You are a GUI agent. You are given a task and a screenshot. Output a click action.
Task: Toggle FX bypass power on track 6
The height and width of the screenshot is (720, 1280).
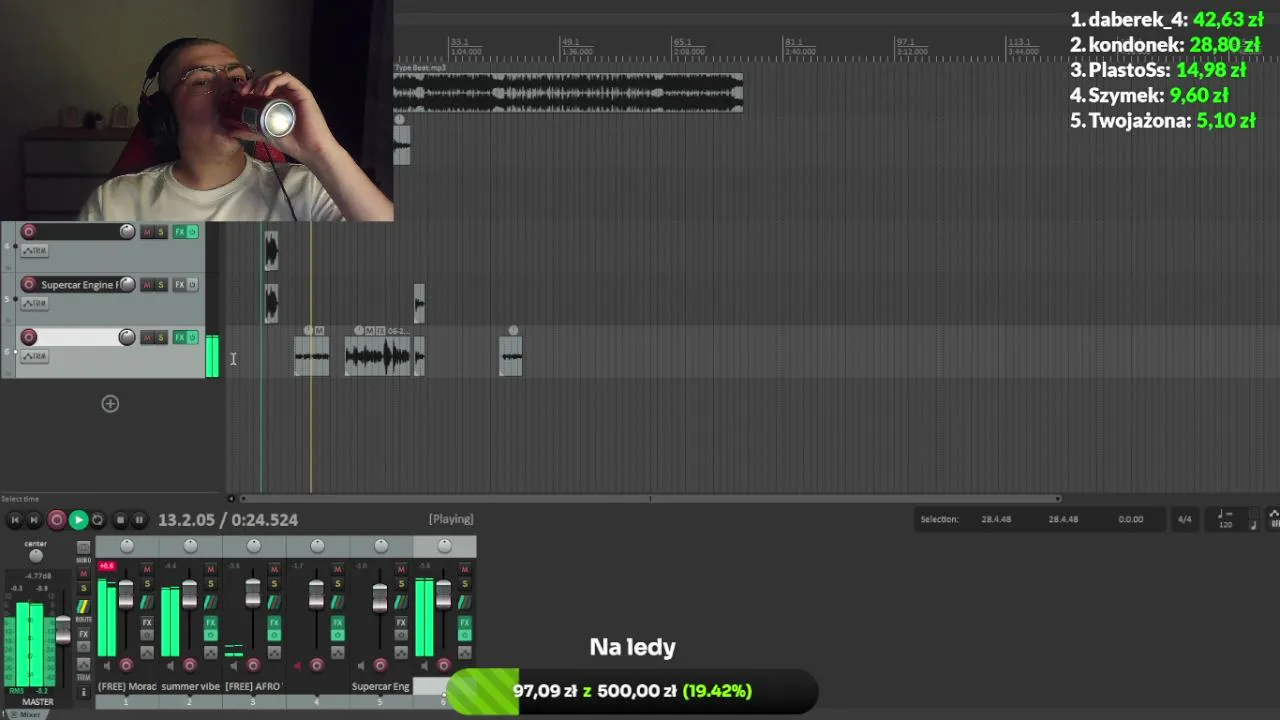pos(193,338)
